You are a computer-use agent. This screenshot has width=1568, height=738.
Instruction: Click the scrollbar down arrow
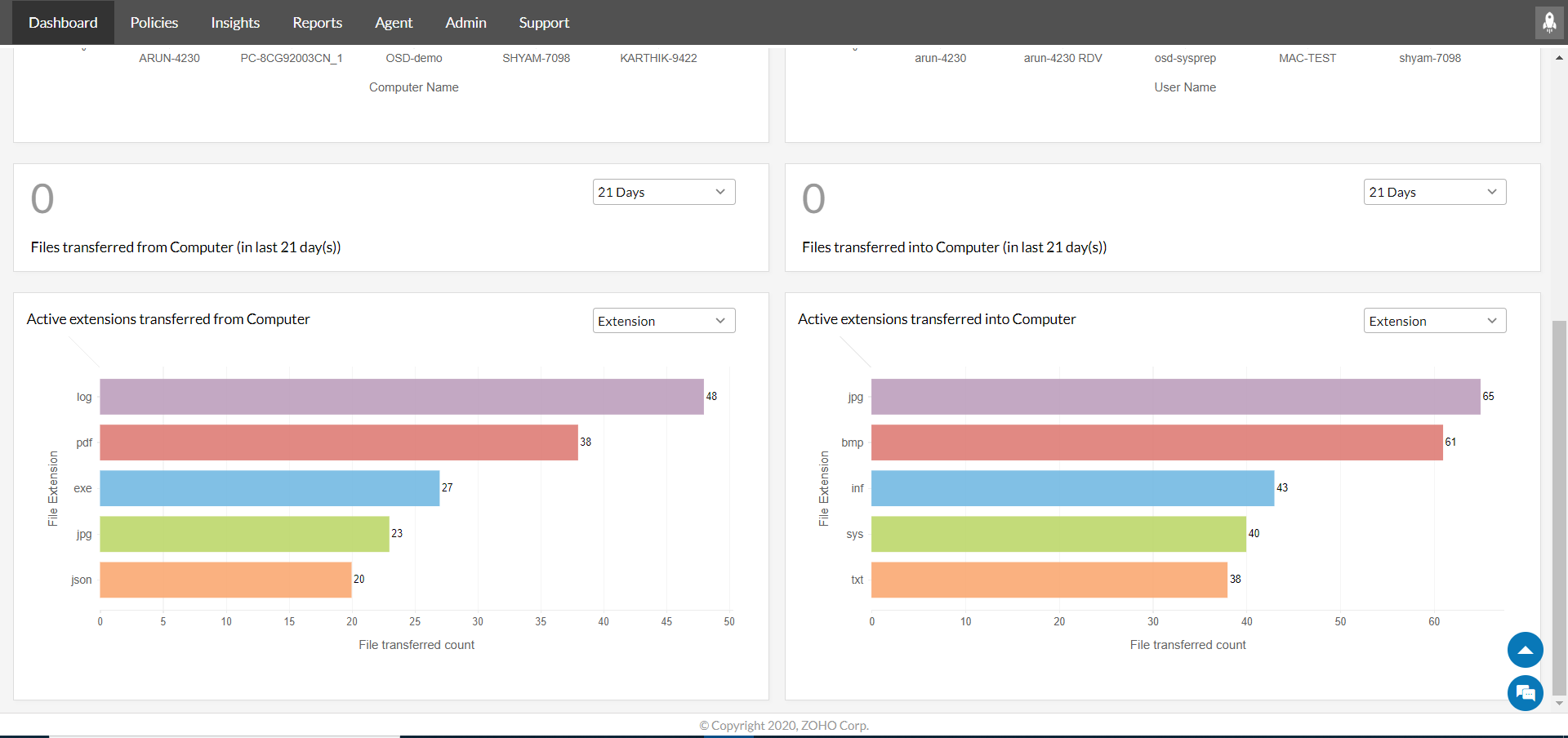(x=1560, y=703)
